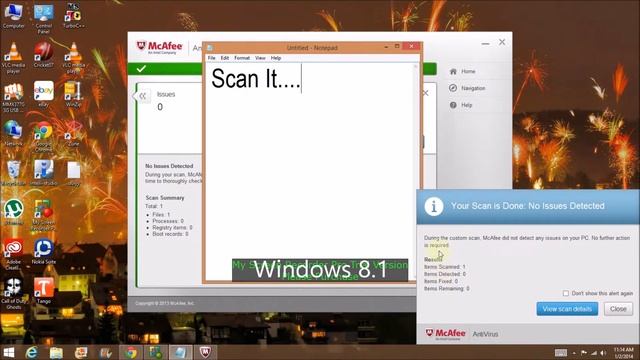
Task: Launch the uTorrent desktop shortcut
Action: coord(13,212)
